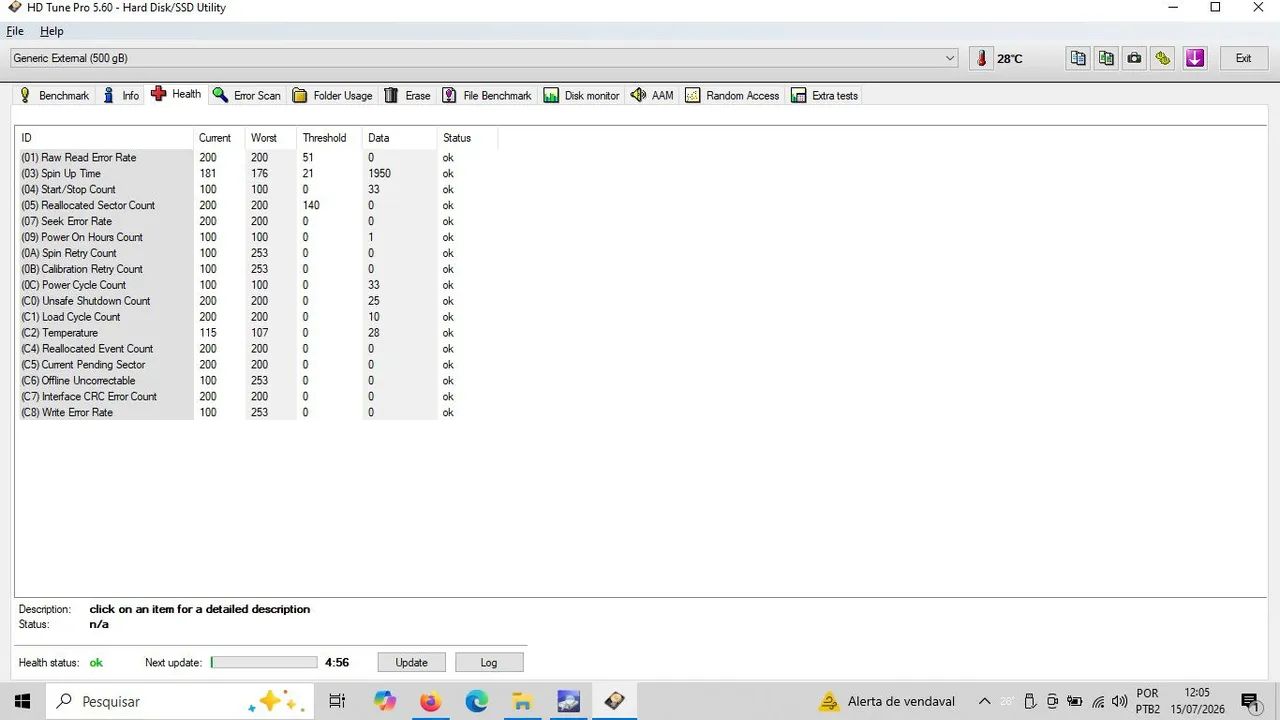This screenshot has width=1280, height=720.
Task: Select the Seek Error Rate row
Action: [257, 221]
